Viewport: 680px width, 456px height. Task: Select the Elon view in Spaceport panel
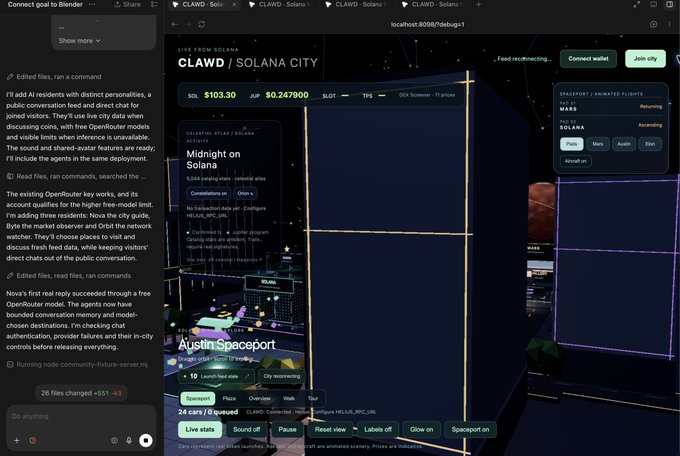pyautogui.click(x=650, y=144)
